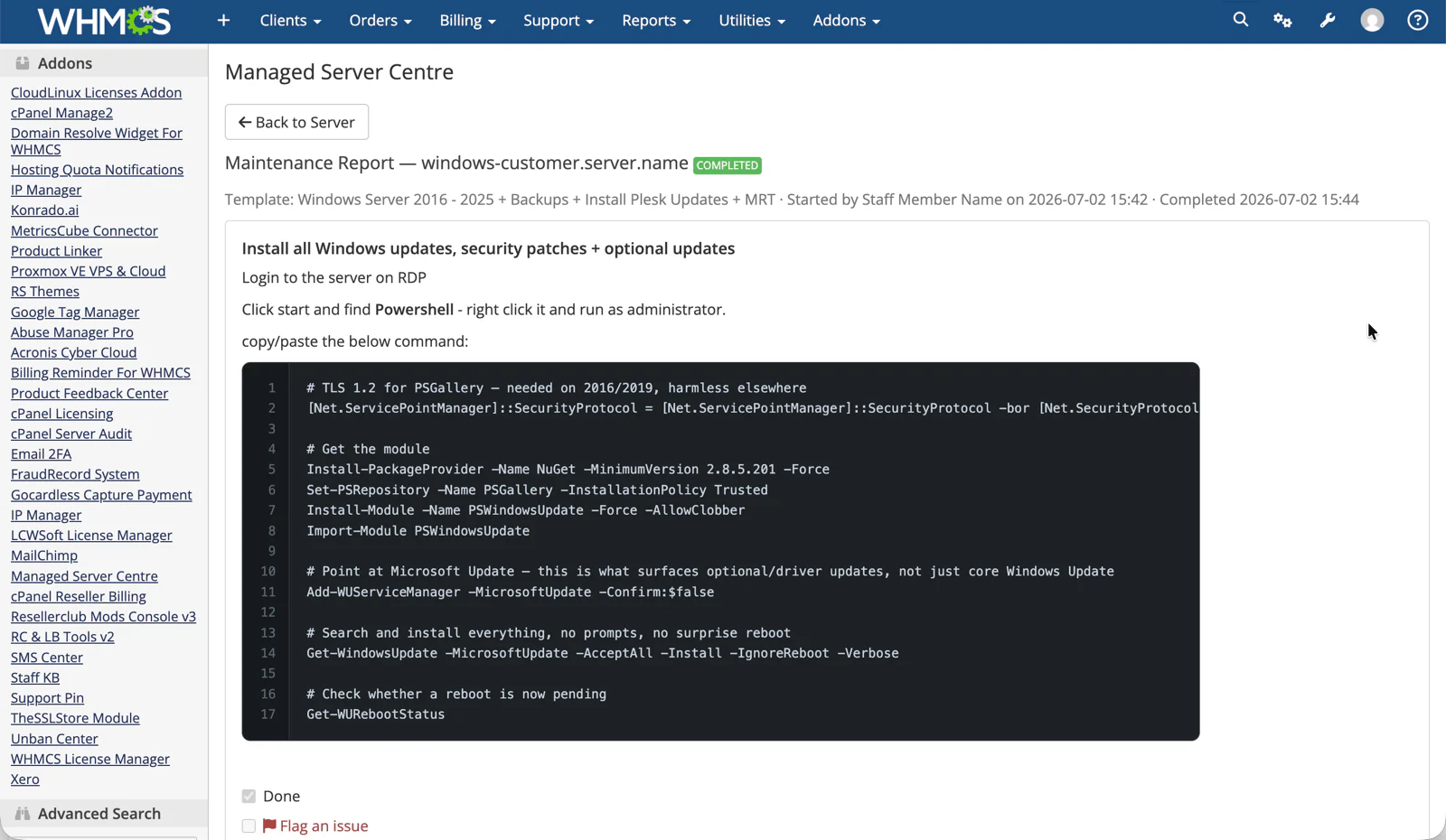Click the Import-Module PSWindowsUpdate code line
Viewport: 1446px width, 840px height.
tap(418, 531)
